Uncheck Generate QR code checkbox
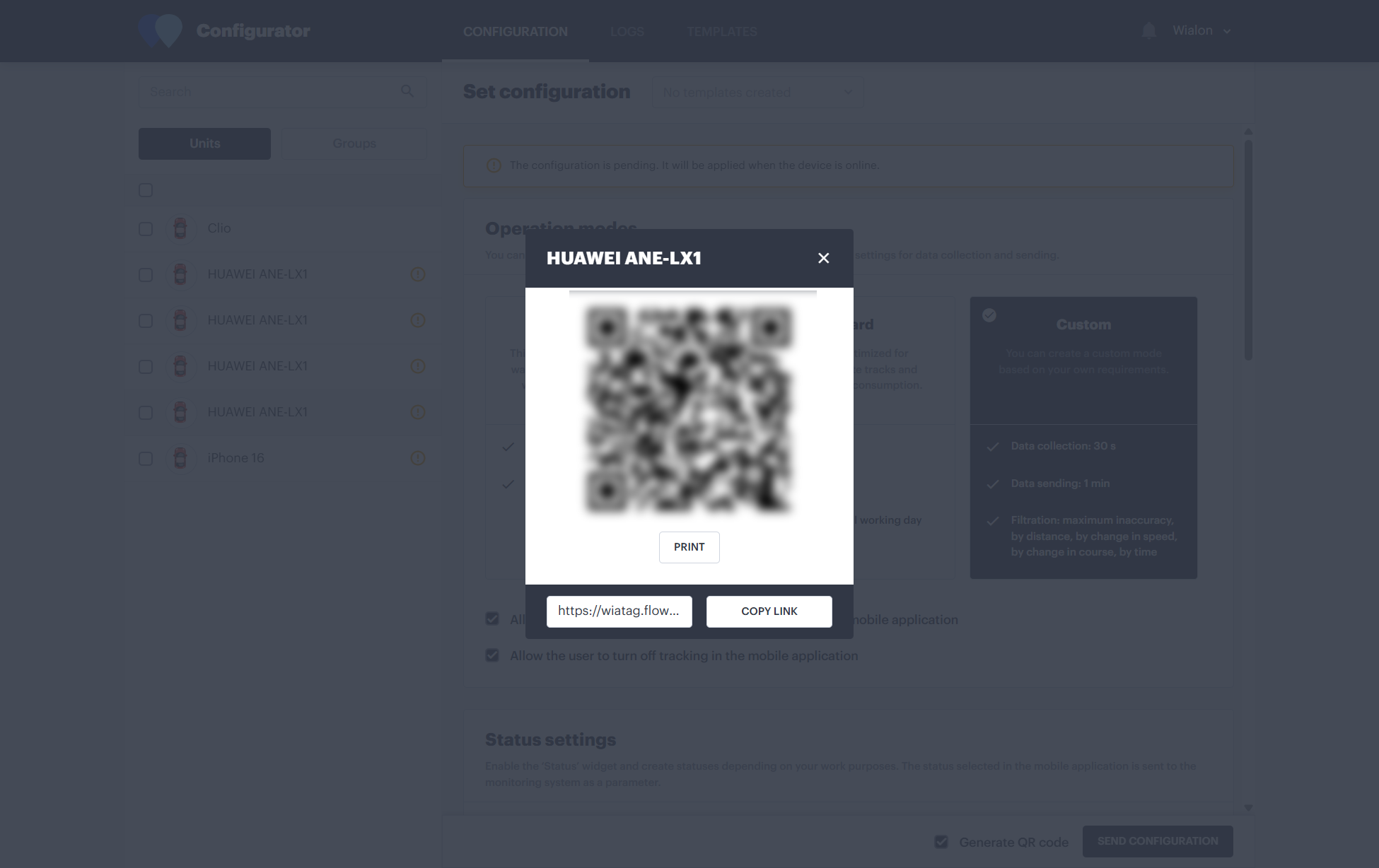The image size is (1379, 868). (x=941, y=842)
